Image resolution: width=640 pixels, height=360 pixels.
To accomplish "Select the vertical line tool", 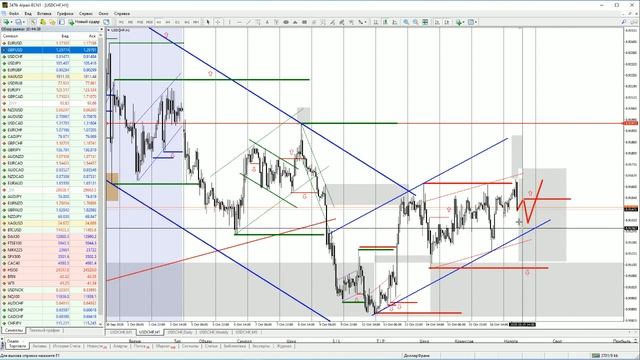I will 229,22.
